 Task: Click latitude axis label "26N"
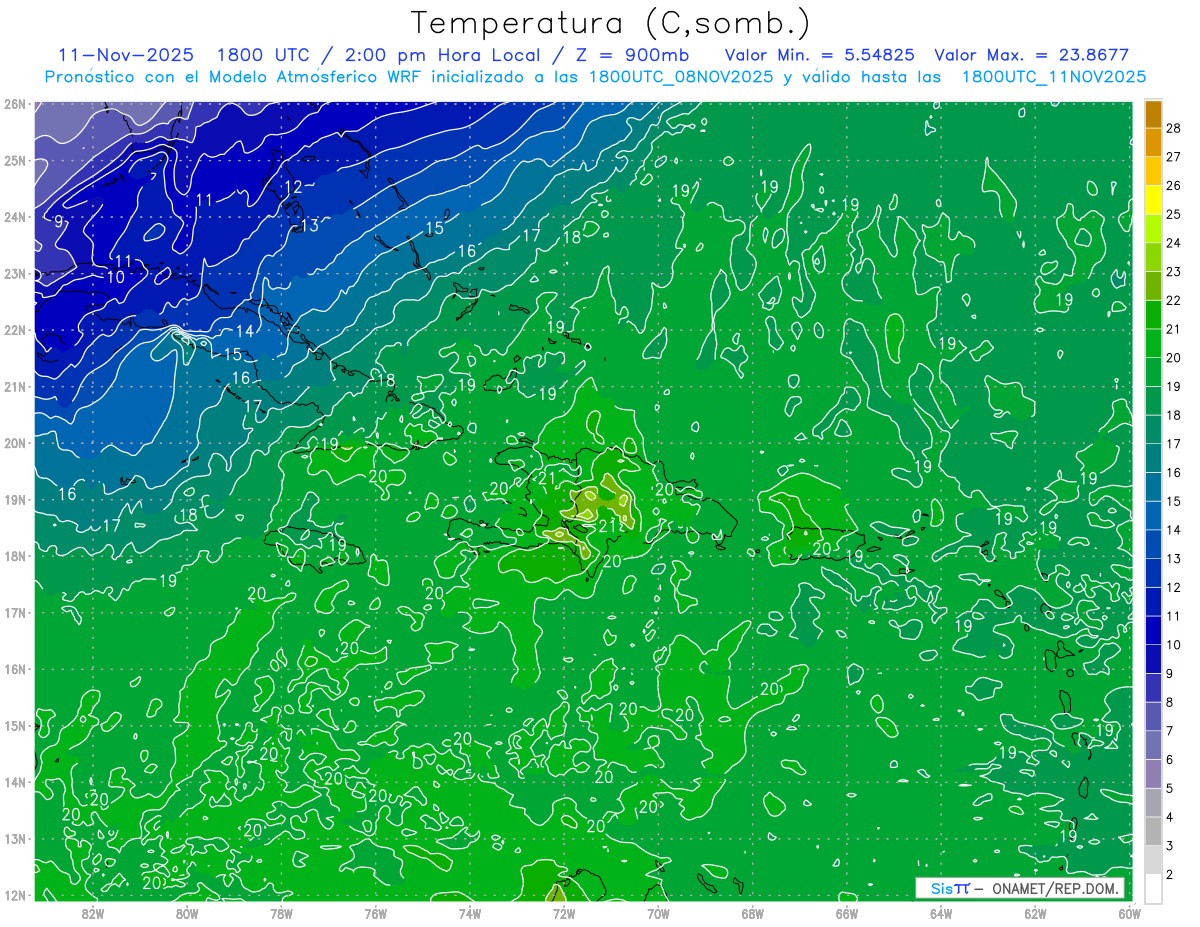(x=14, y=103)
